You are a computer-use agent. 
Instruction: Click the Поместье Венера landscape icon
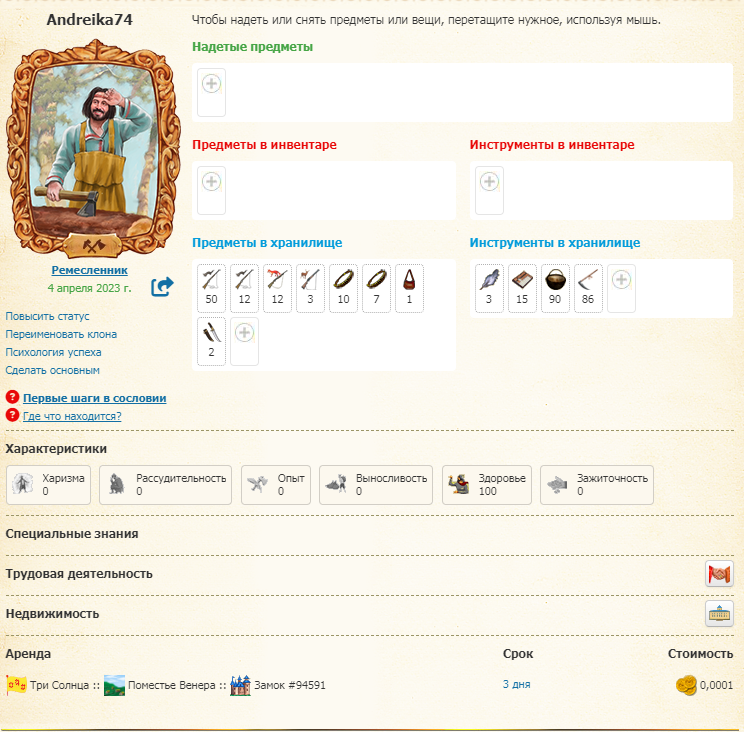pyautogui.click(x=114, y=685)
